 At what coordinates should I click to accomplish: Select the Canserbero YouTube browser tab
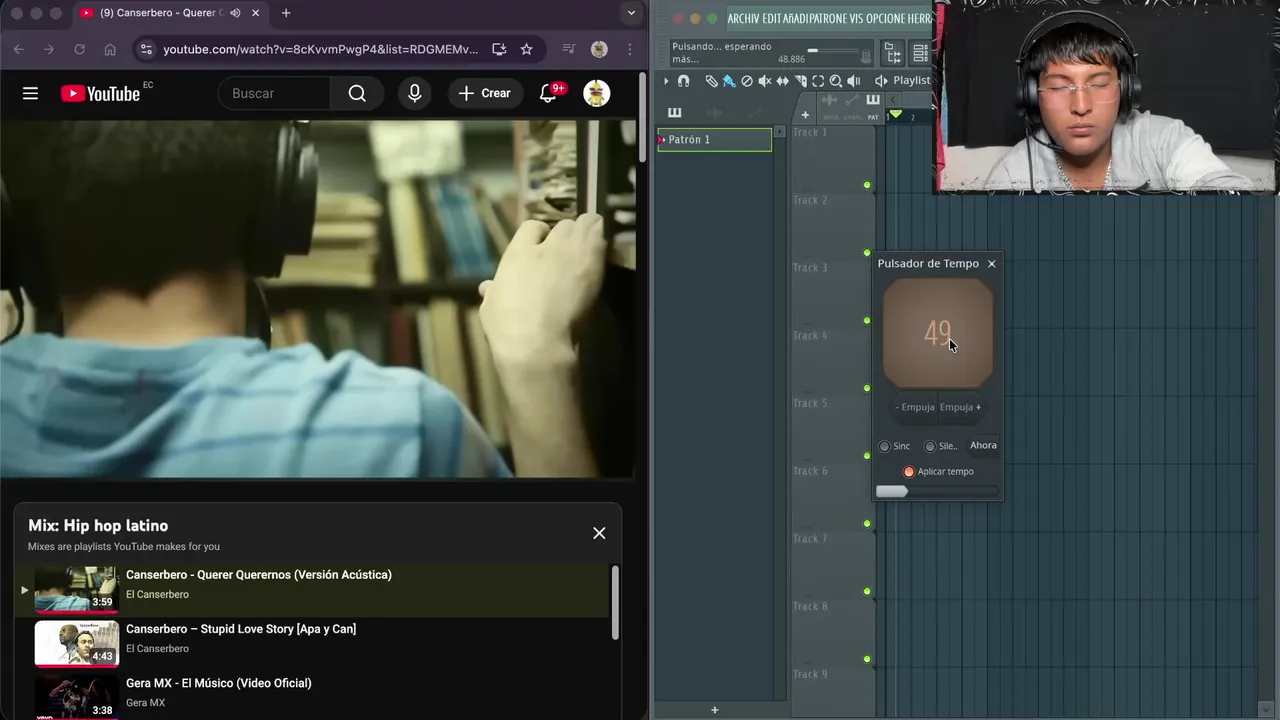(x=170, y=13)
